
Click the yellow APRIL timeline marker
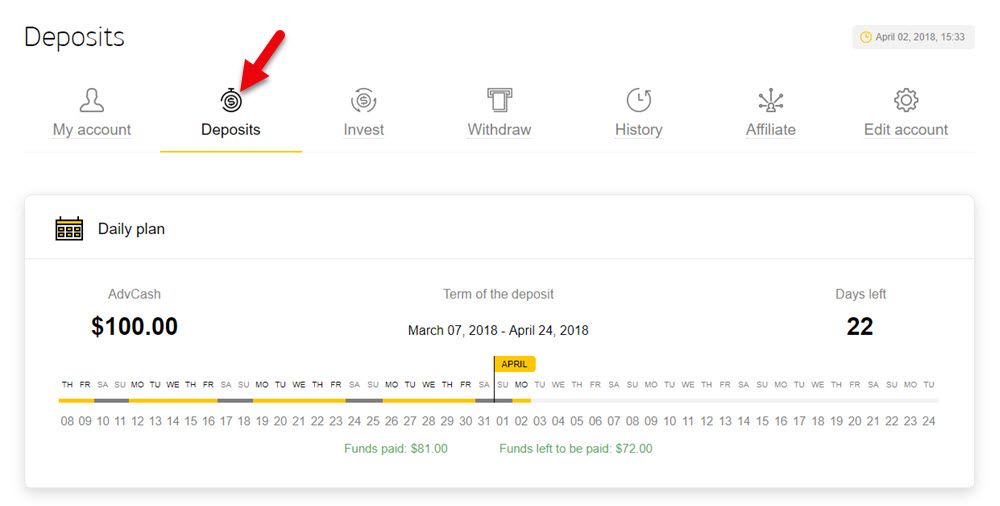coord(515,364)
